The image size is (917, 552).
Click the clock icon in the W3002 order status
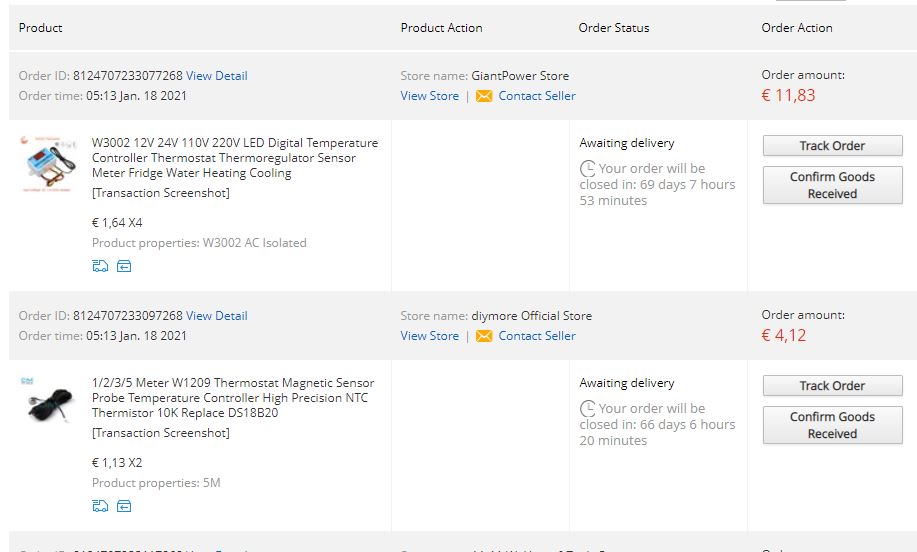pos(588,169)
